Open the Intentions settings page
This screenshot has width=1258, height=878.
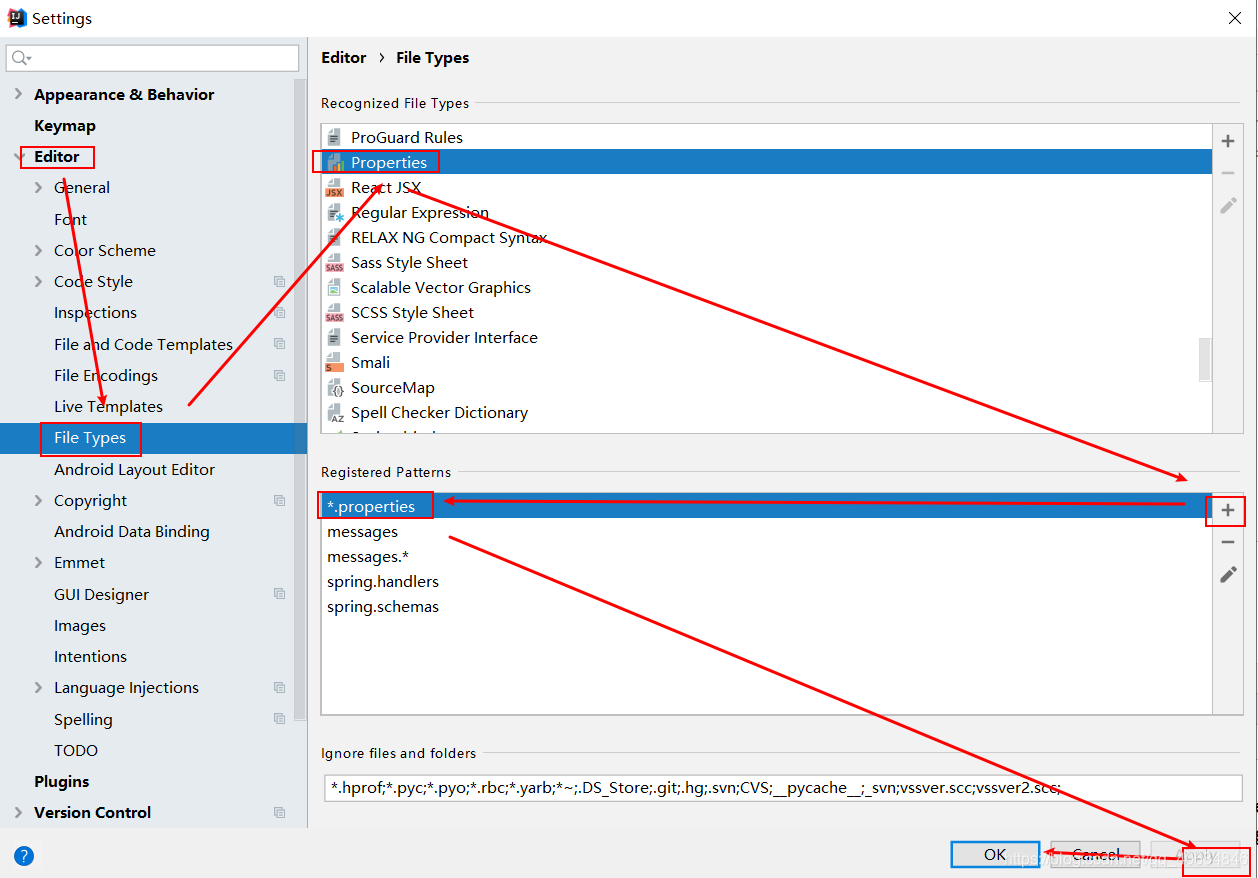90,657
